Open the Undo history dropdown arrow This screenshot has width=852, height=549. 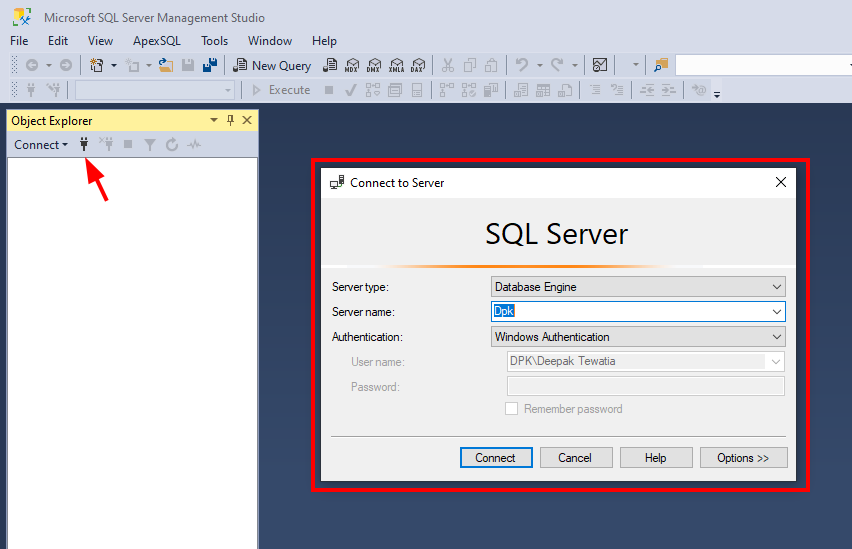click(x=540, y=65)
